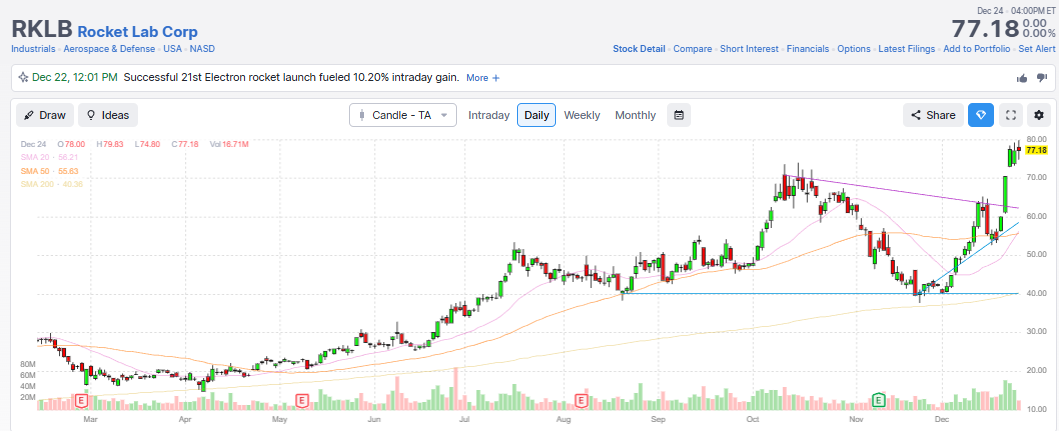
Task: Select the Daily timeframe
Action: click(x=536, y=115)
